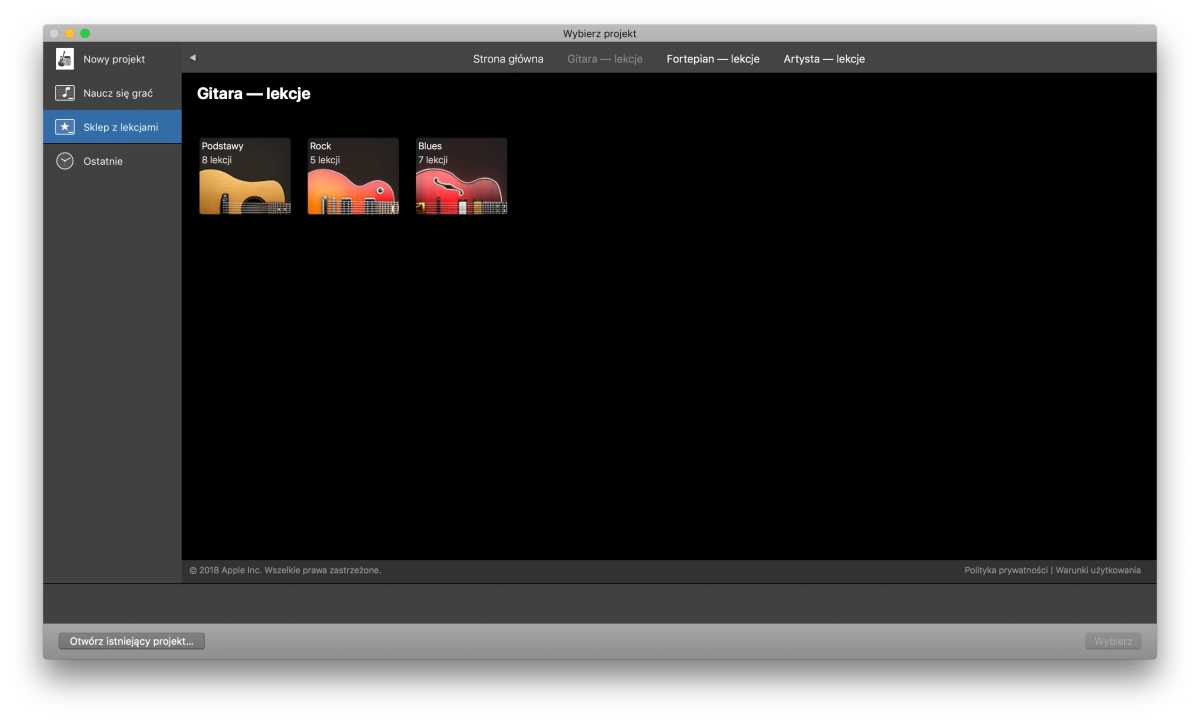
Task: Select Nowy projekt in the sidebar
Action: click(112, 59)
